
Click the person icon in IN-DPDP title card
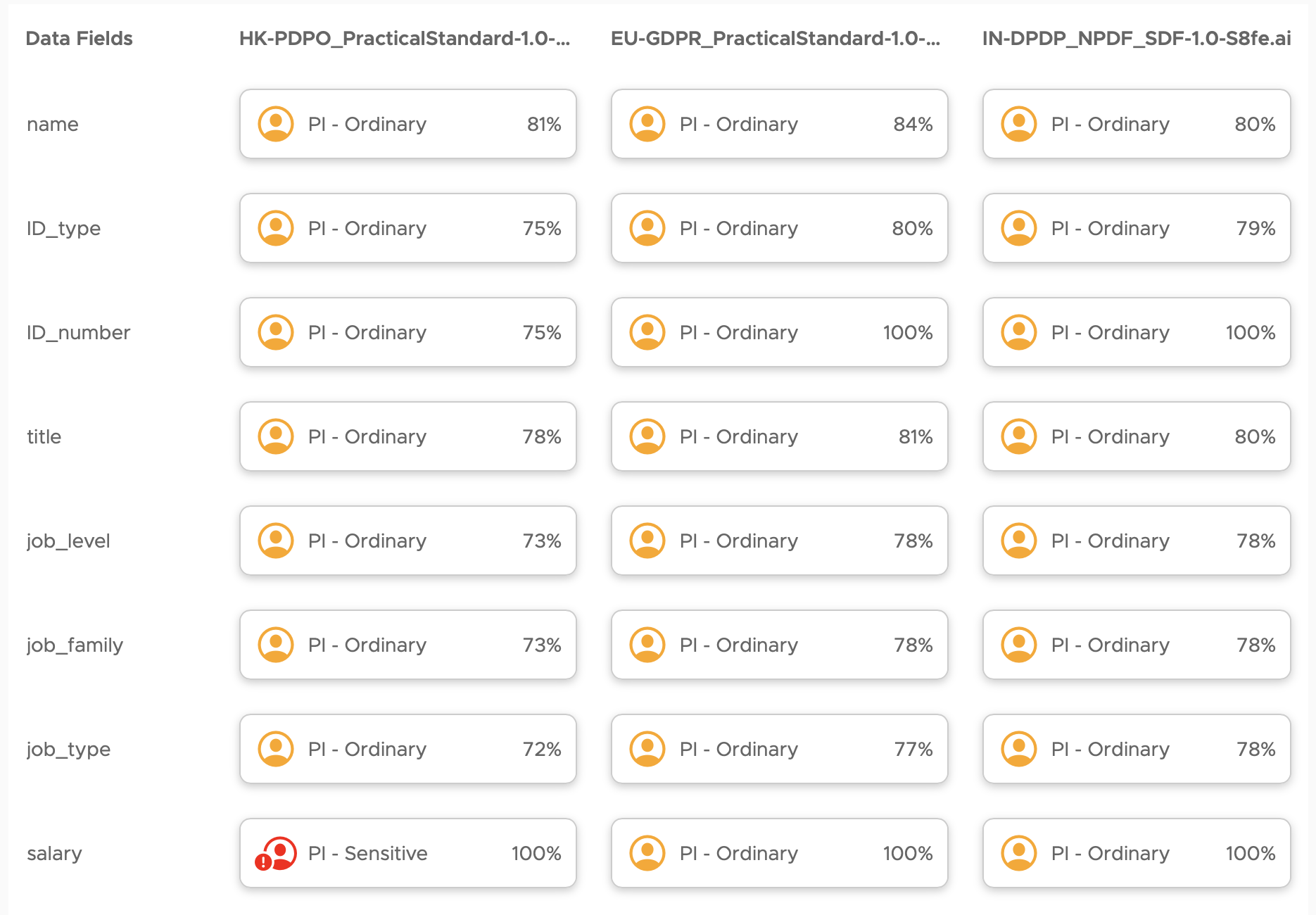(1019, 436)
